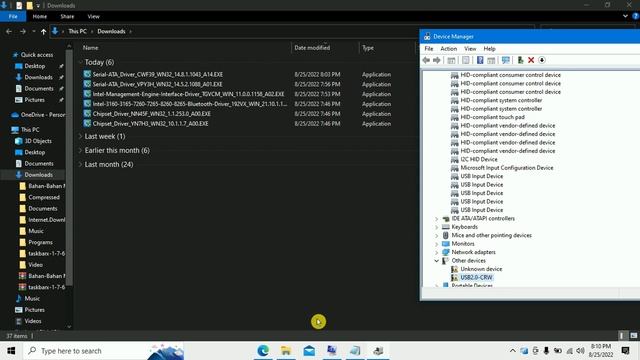
Task: Select Intel-Management-Engine-Interface-Driver file
Action: [188, 94]
